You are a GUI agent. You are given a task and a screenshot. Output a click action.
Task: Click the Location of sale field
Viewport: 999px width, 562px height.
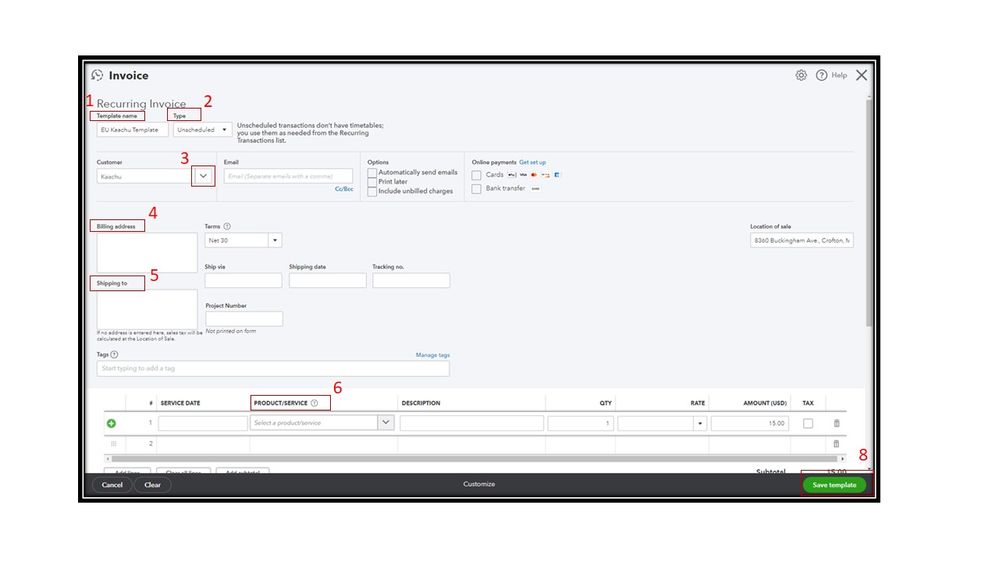(x=801, y=240)
